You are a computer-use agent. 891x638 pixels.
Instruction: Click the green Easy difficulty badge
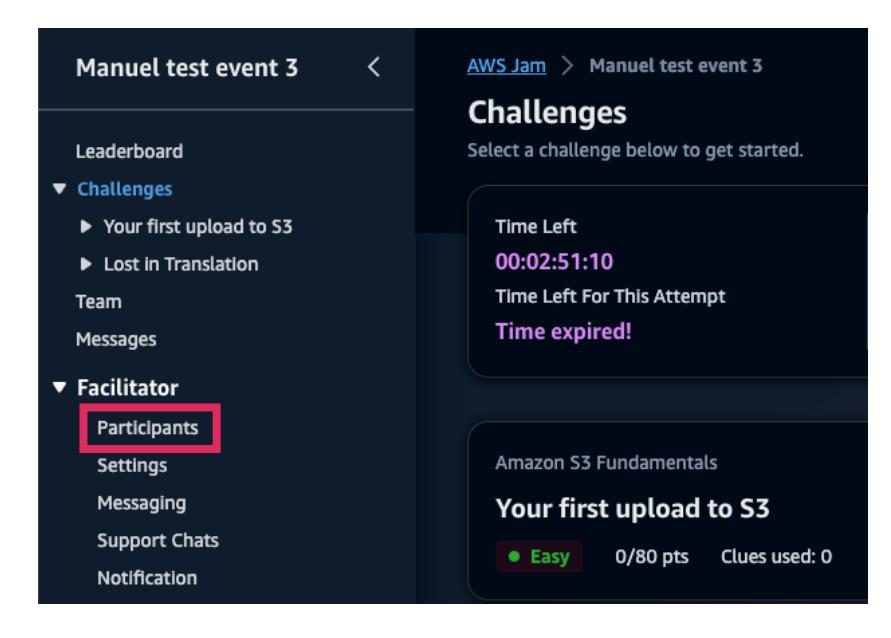coord(538,557)
